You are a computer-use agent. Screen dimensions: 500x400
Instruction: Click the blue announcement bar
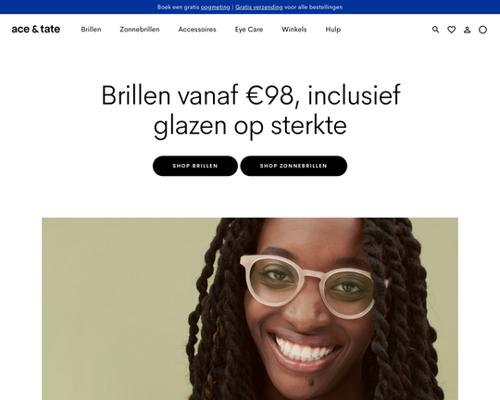250,7
